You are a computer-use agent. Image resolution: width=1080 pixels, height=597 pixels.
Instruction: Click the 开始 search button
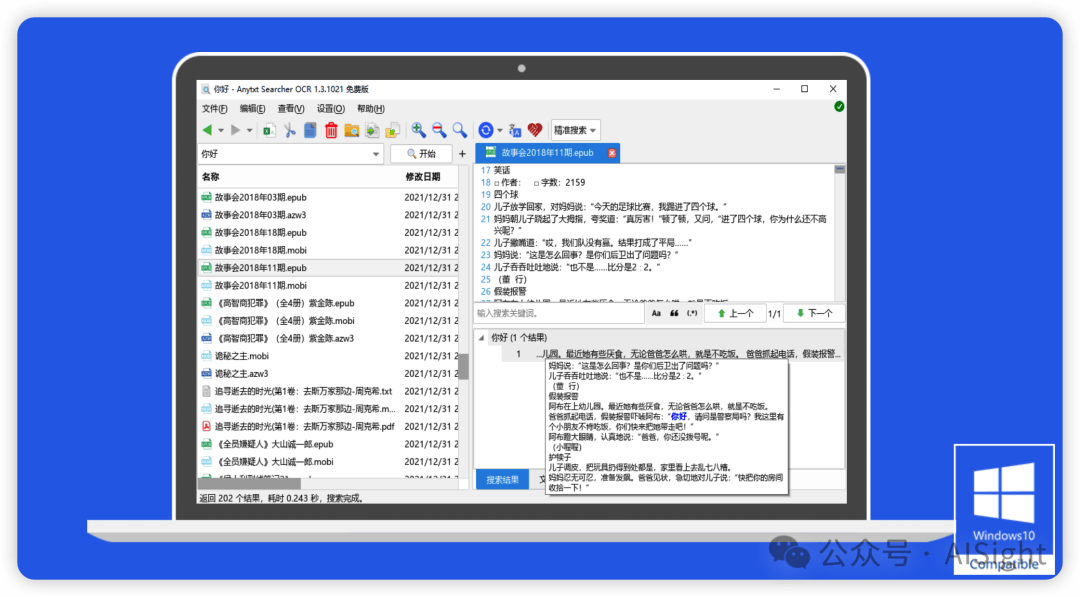pos(421,154)
